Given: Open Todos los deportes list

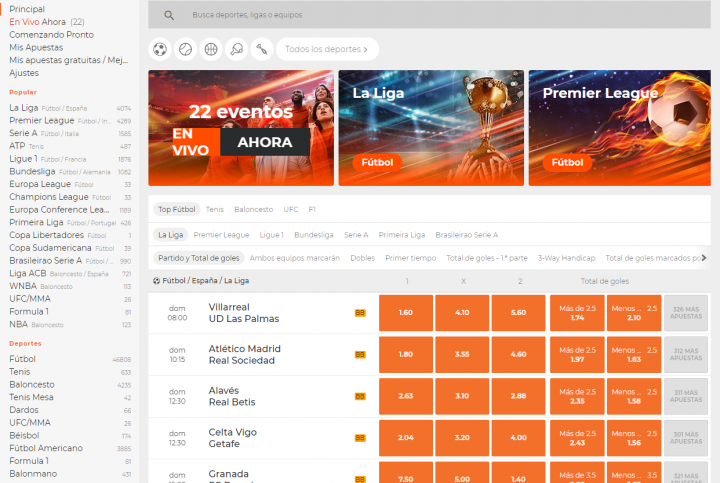Looking at the screenshot, I should click(327, 49).
